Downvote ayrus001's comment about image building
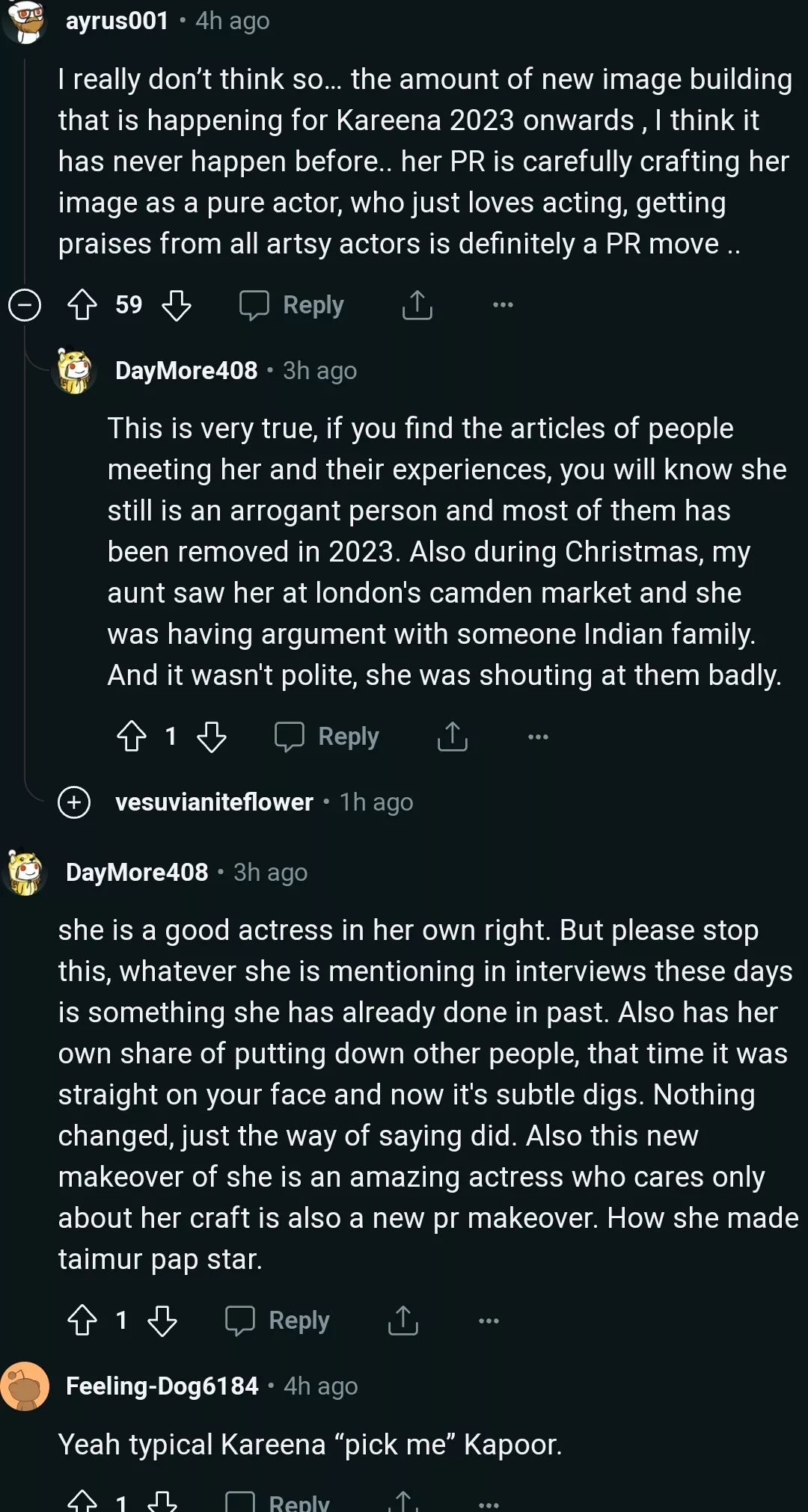 coord(177,305)
